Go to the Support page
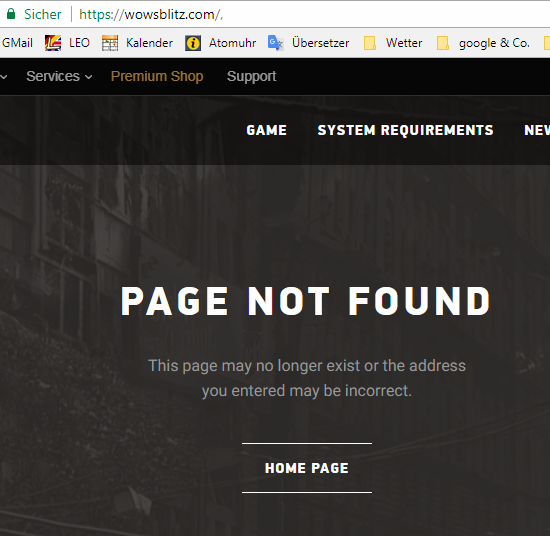The image size is (550, 536). pos(251,76)
